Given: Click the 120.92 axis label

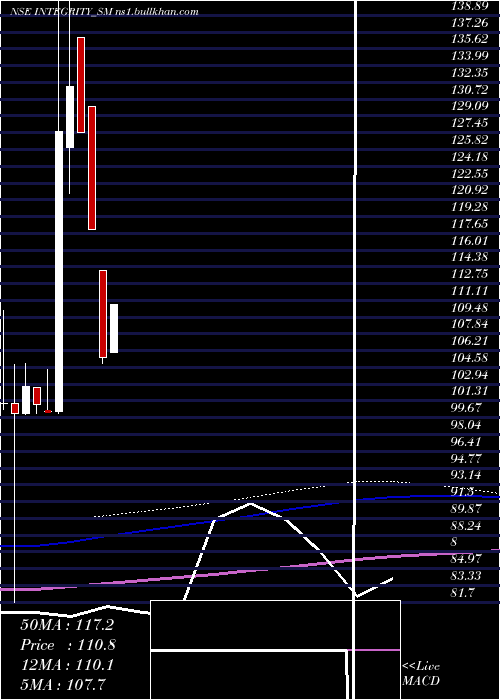Looking at the screenshot, I should coord(470,191).
